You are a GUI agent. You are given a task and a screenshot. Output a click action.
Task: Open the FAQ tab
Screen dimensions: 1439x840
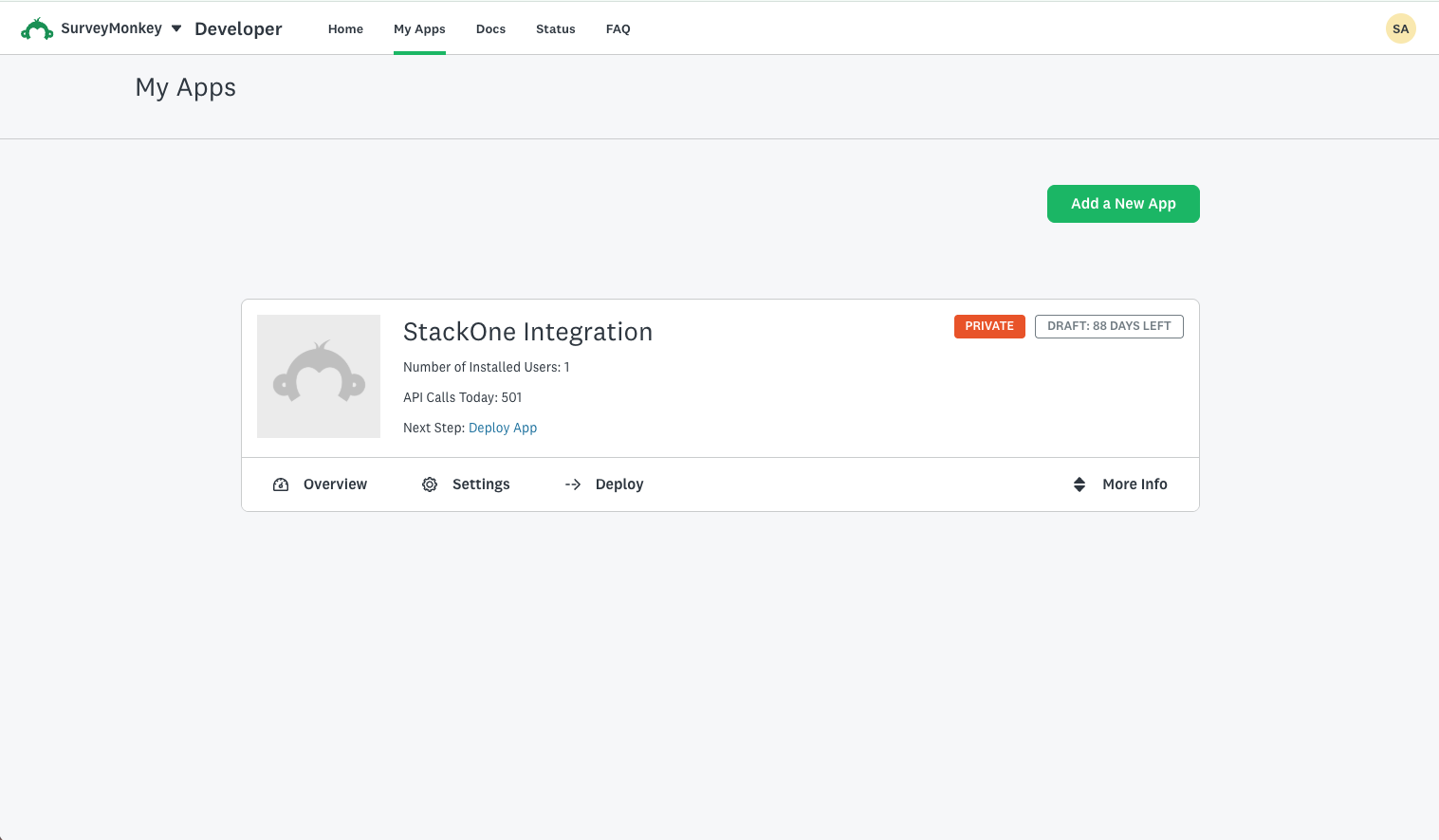point(618,29)
